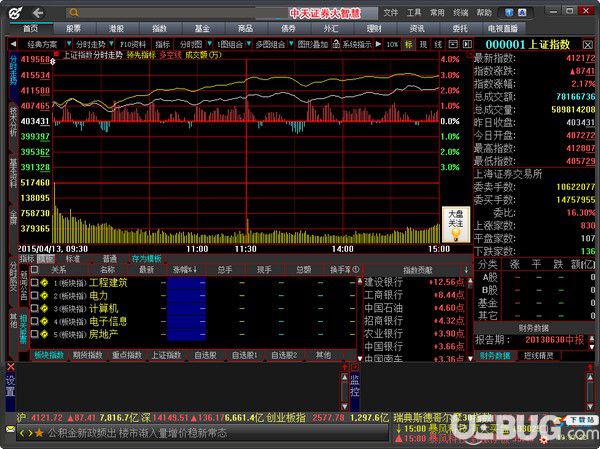600x449 pixels.
Task: Expand the 经典方案 dropdown arrow
Action: [x=69, y=44]
